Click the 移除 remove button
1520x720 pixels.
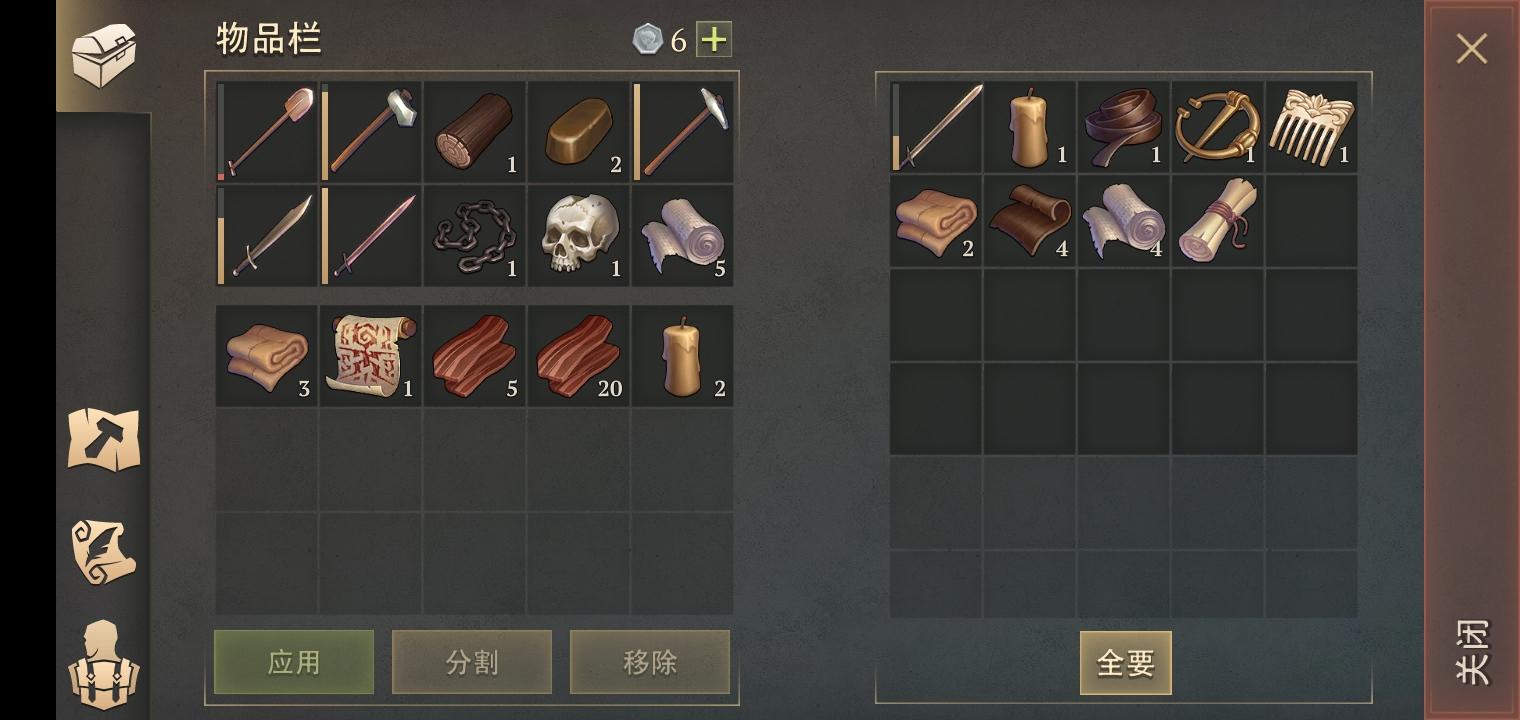tap(650, 662)
